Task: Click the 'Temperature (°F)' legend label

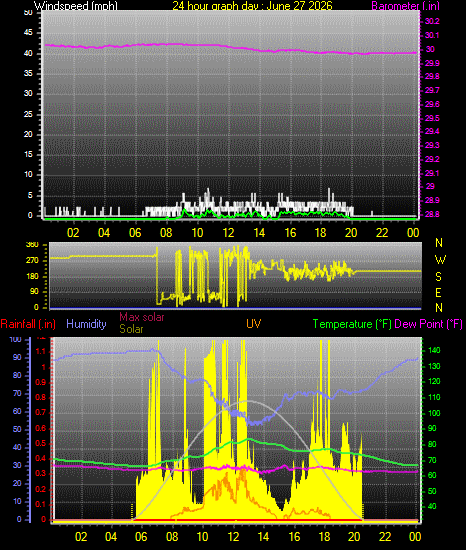Action: 352,324
